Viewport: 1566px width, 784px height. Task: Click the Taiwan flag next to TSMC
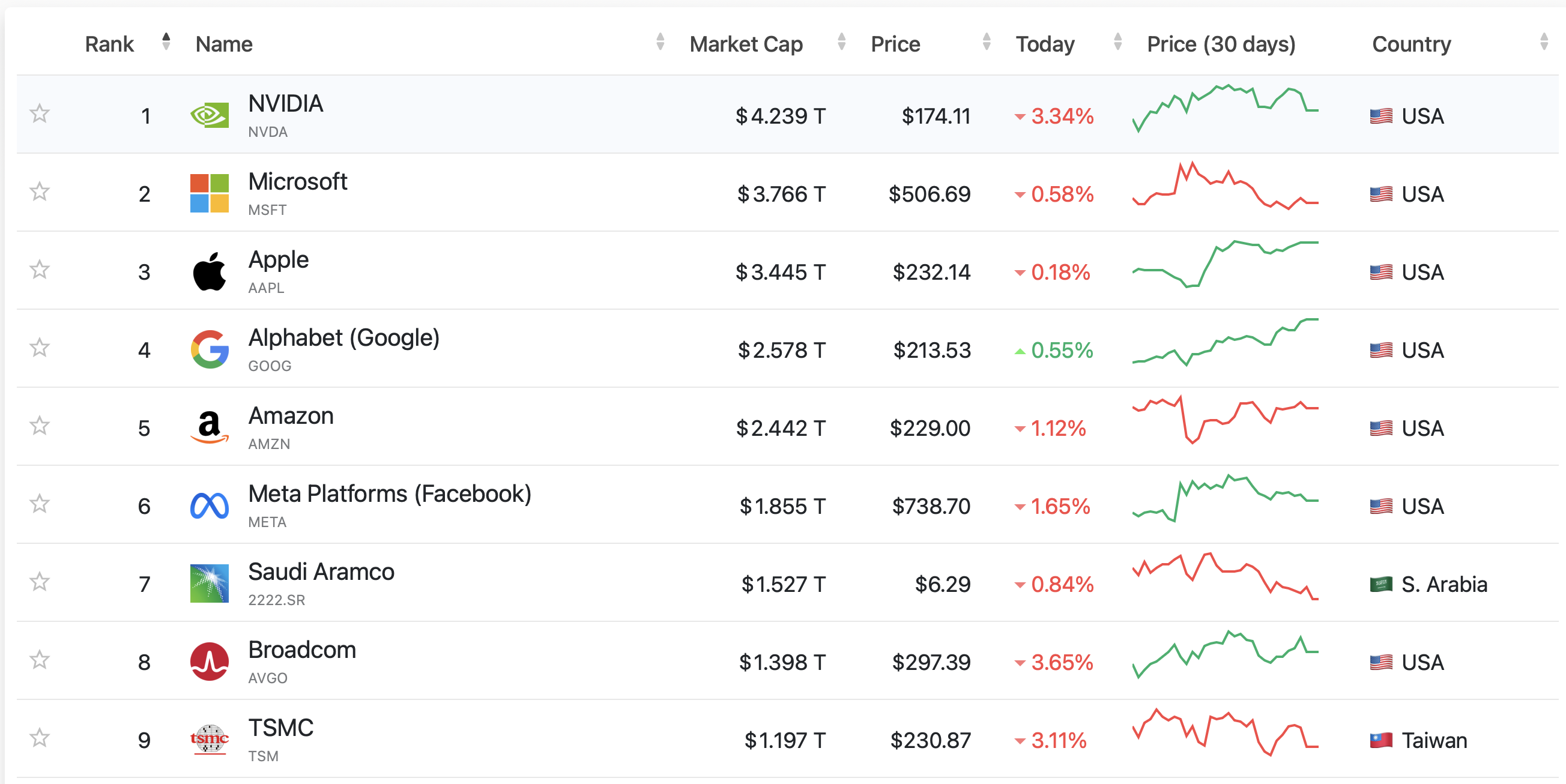point(1380,740)
